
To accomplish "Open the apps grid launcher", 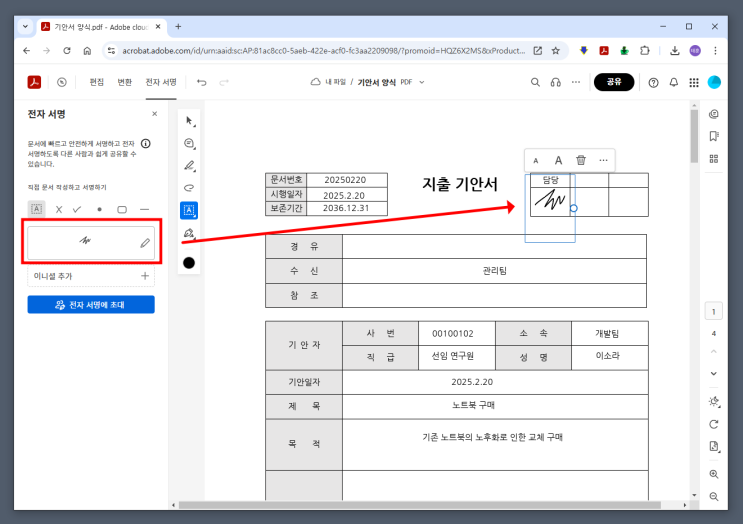I will pyautogui.click(x=694, y=82).
